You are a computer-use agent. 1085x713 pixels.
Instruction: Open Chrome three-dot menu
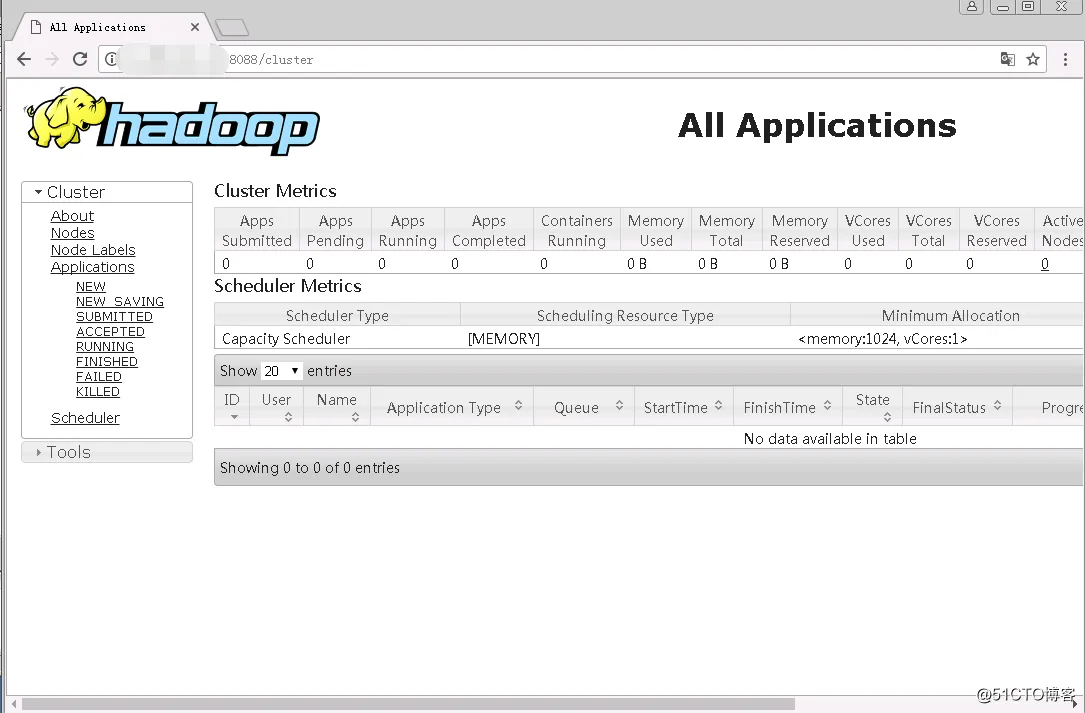1065,60
